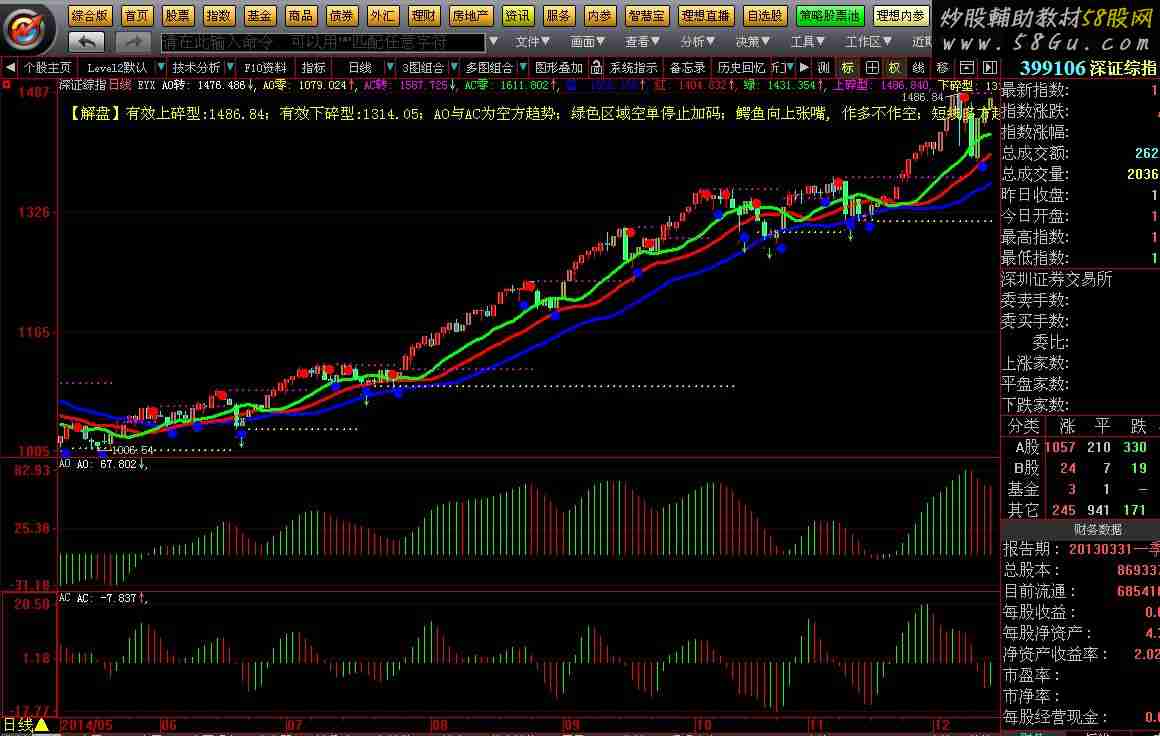Viewport: 1160px width, 736px height.
Task: Click the 内参 button
Action: point(599,16)
